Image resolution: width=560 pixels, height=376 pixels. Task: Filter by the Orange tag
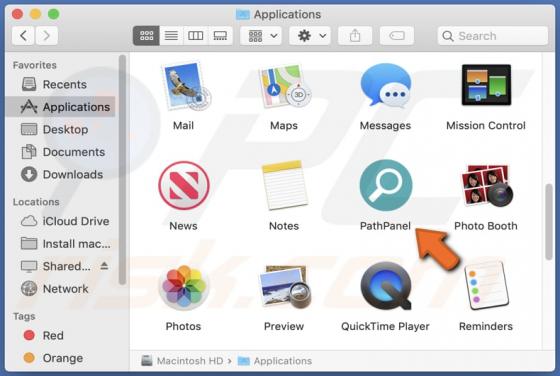(60, 358)
